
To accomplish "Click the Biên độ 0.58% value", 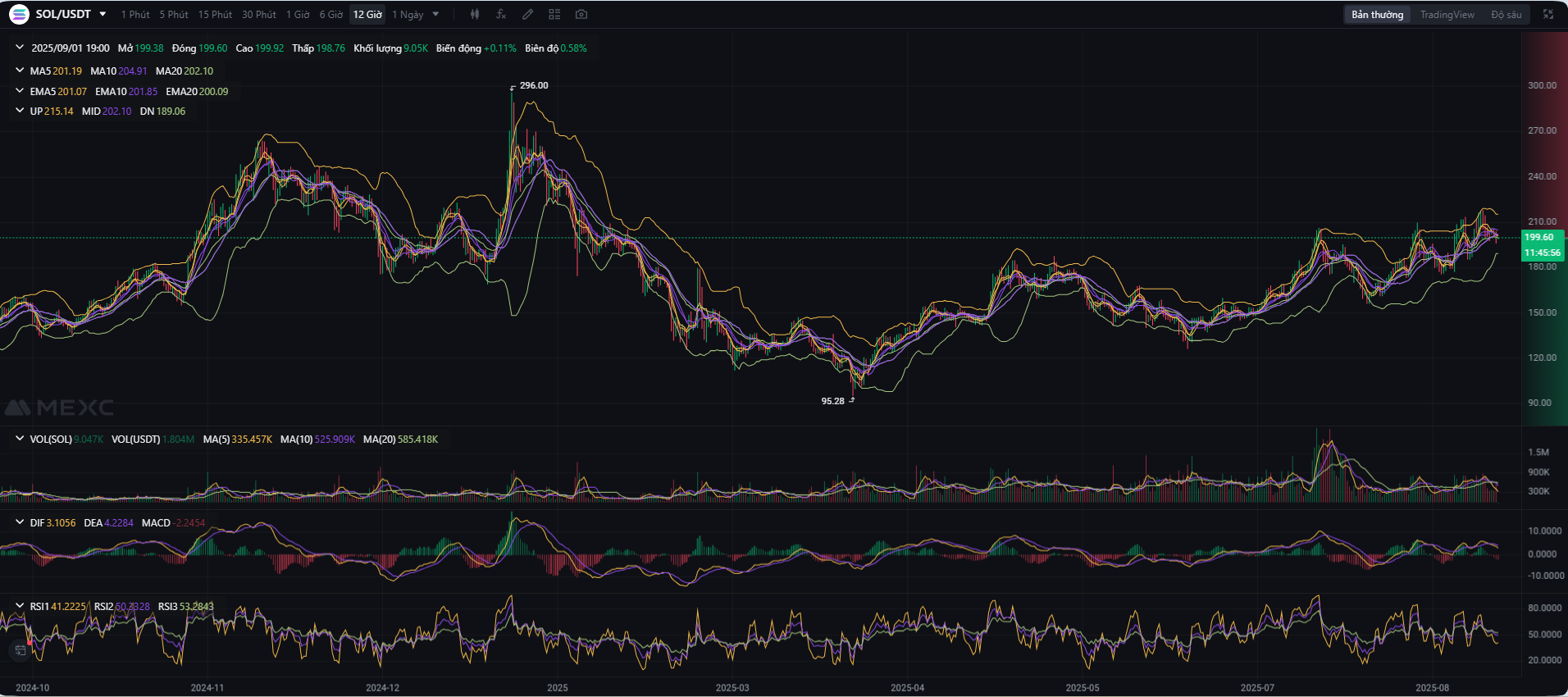I will tap(556, 48).
